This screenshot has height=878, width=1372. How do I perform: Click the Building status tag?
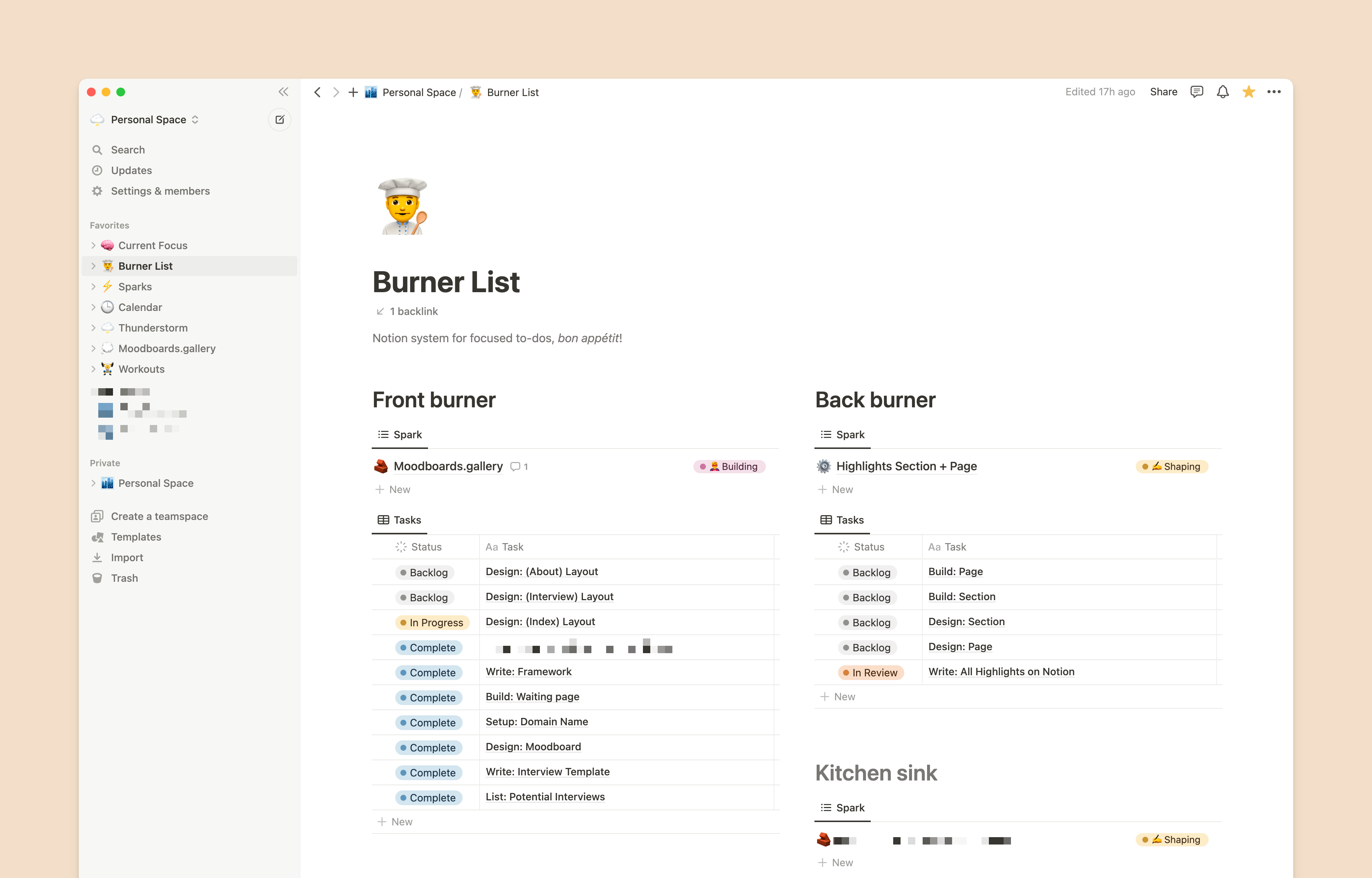click(x=729, y=466)
